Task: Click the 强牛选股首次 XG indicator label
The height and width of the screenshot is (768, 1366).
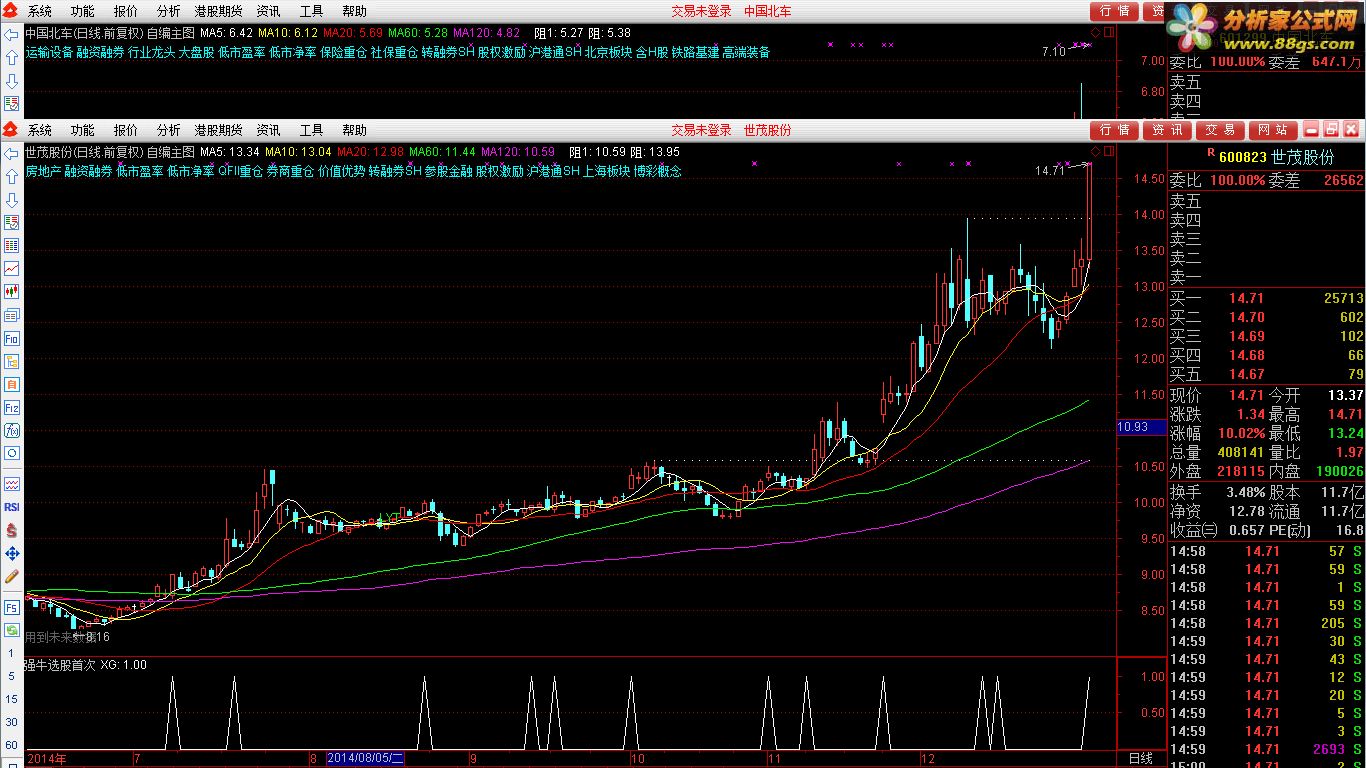Action: pos(86,665)
